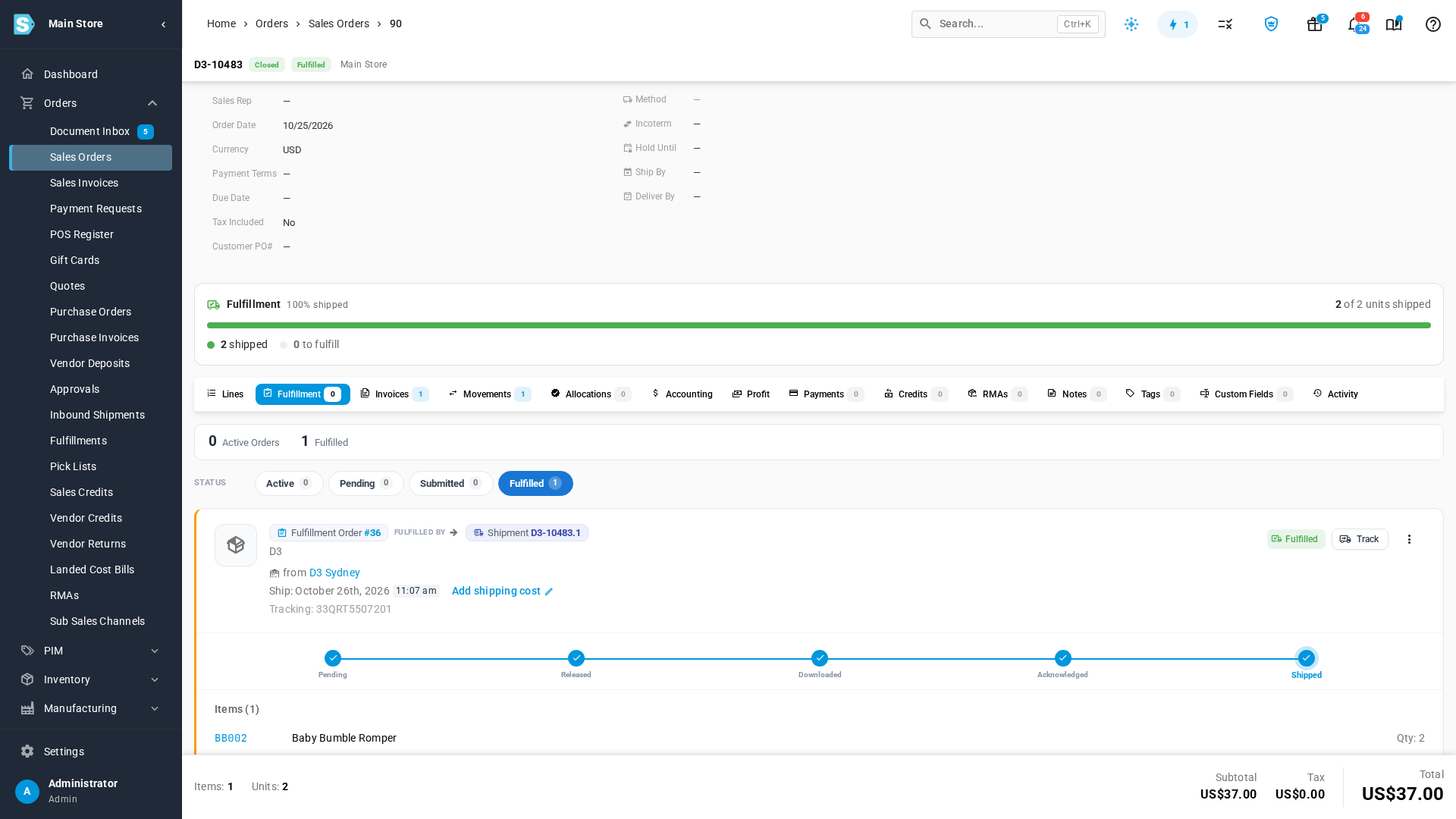Viewport: 1456px width, 819px height.
Task: Open the help question mark icon
Action: click(x=1432, y=24)
